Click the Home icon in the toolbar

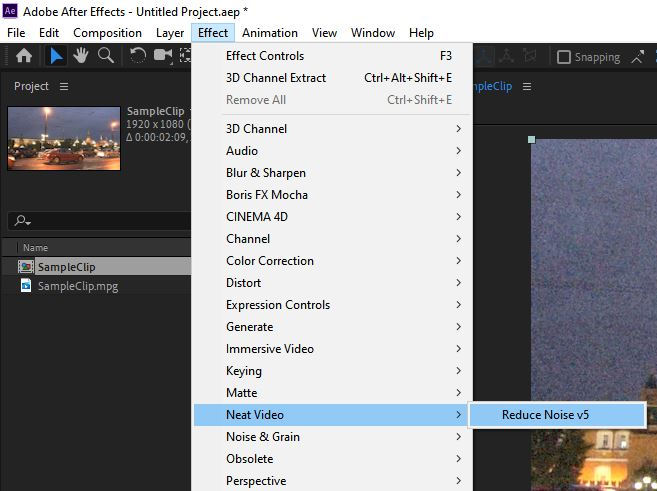[24, 57]
